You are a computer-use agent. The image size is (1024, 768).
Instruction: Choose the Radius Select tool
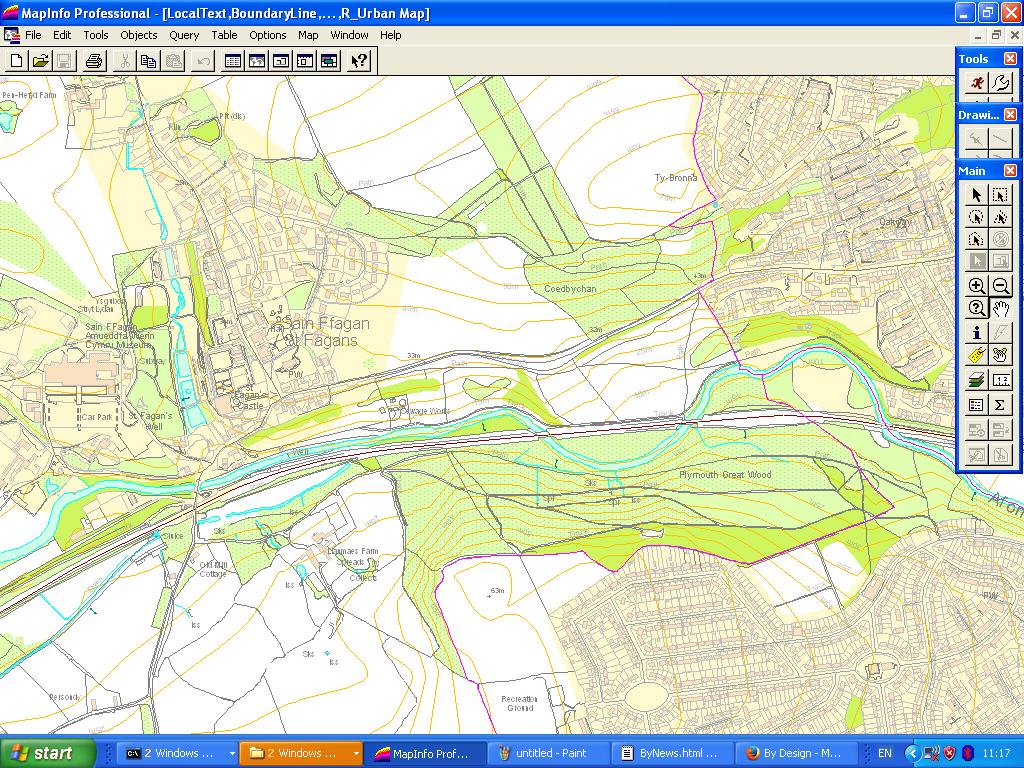click(976, 217)
